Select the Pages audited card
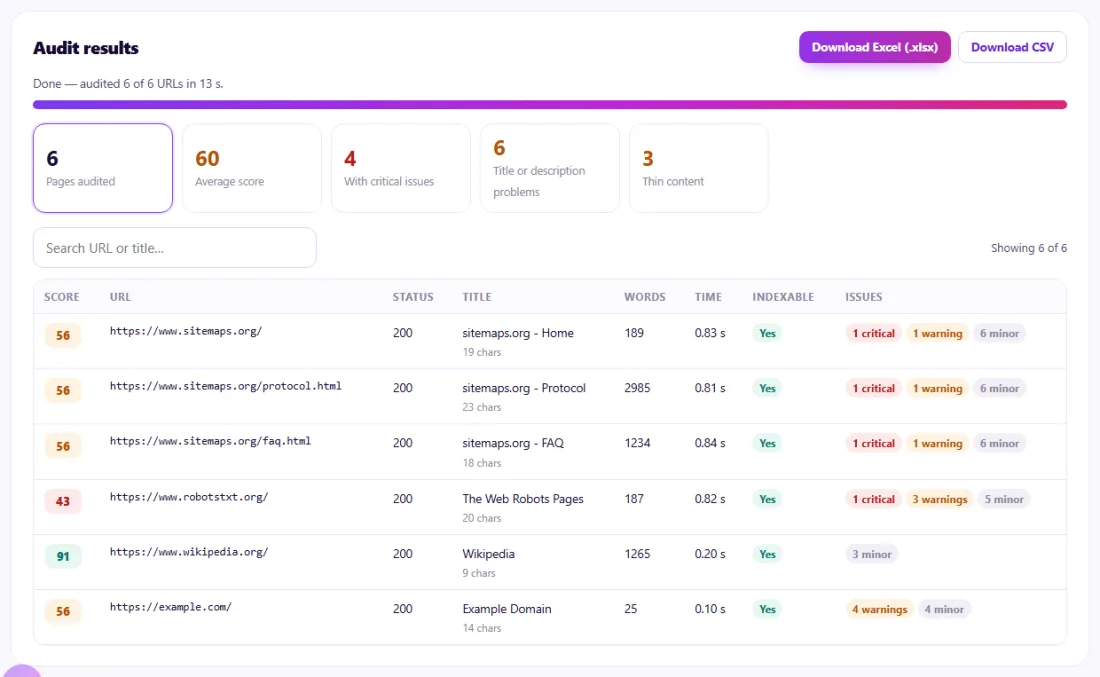The width and height of the screenshot is (1100, 677). click(x=102, y=168)
